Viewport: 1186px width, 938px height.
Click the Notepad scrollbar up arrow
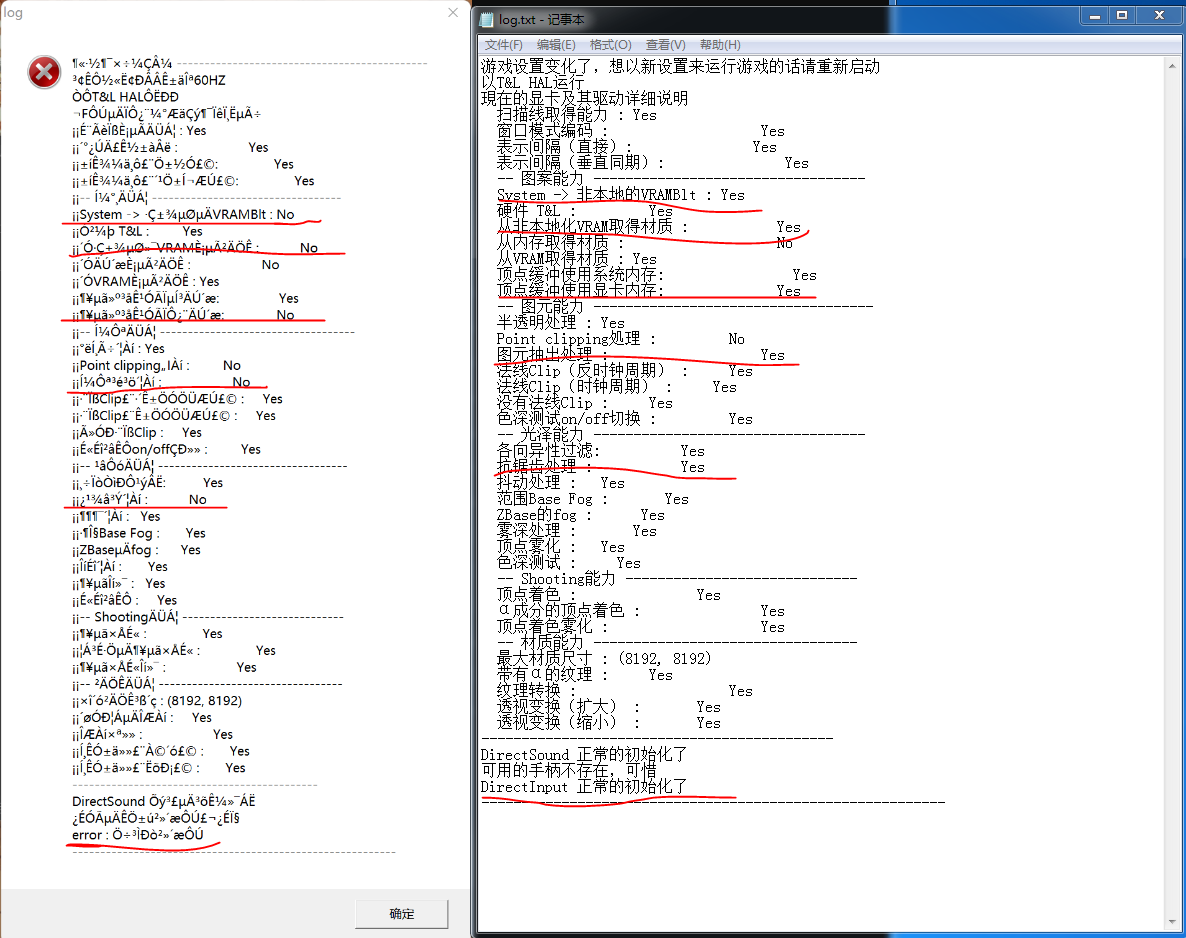(1174, 66)
